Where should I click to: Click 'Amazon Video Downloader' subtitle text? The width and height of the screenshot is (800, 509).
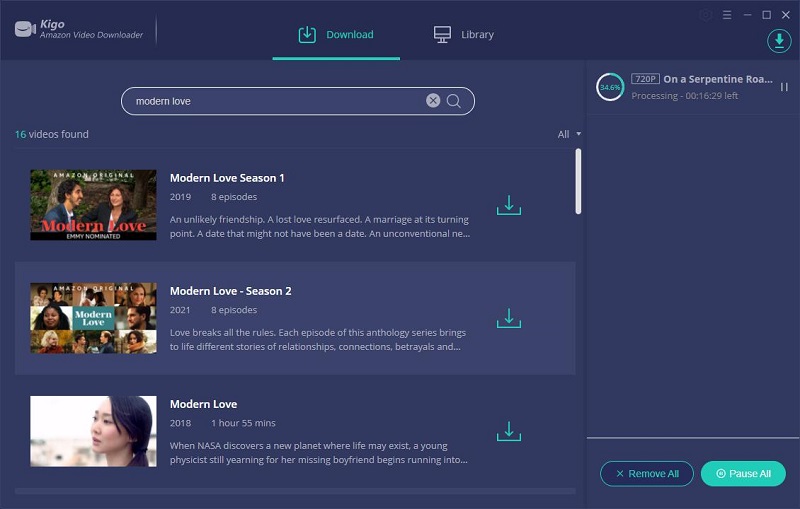(x=91, y=35)
